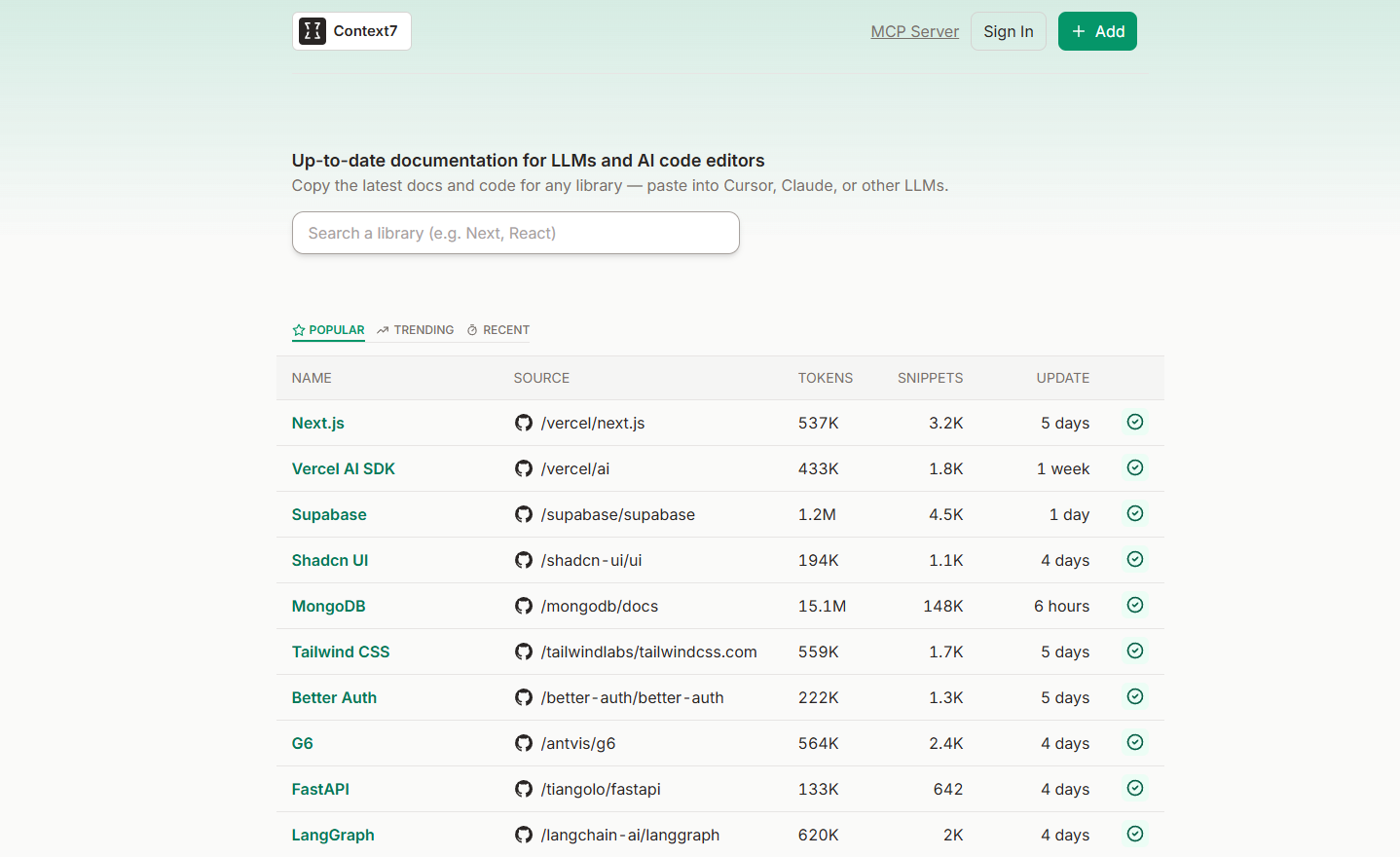The height and width of the screenshot is (857, 1400).
Task: Click the GitHub icon for /shadcn-ui/ui
Action: (524, 560)
